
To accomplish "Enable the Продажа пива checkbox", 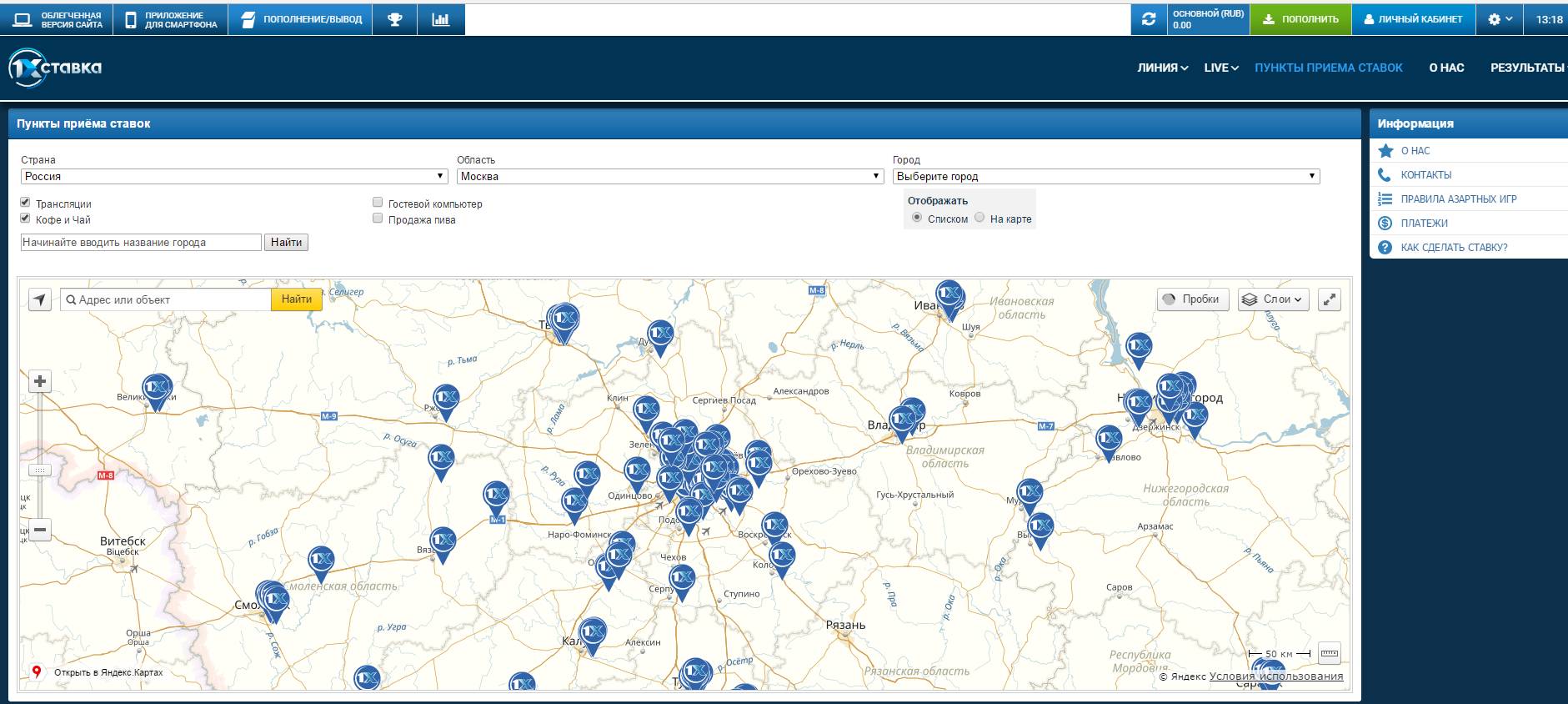I will [378, 219].
